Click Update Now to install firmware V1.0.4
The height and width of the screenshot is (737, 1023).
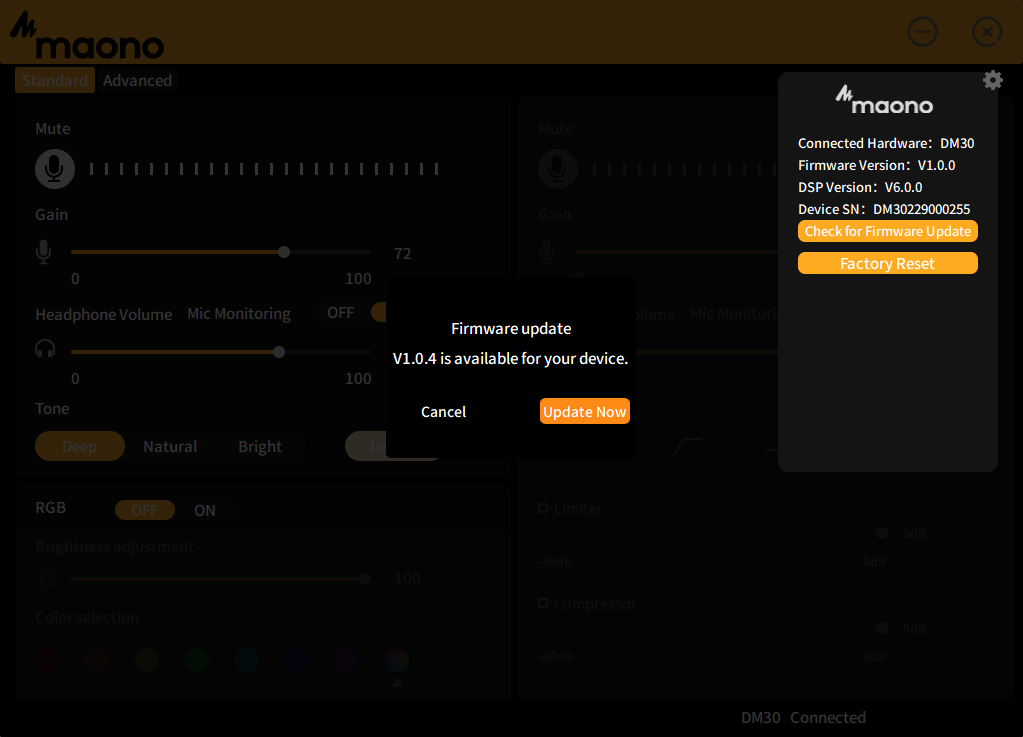coord(584,411)
